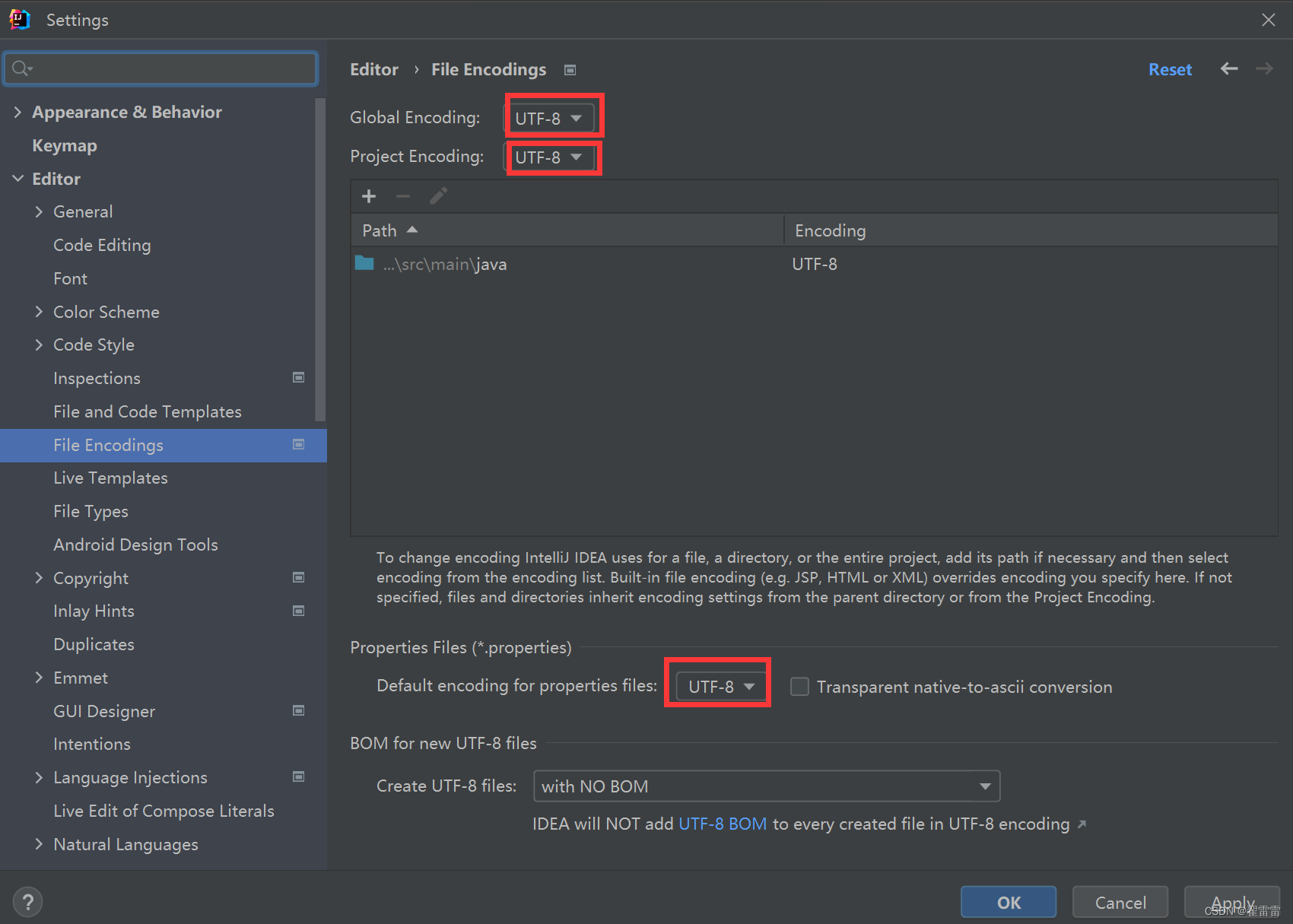
Task: Click the settings square icon beside Inspections
Action: tap(298, 377)
